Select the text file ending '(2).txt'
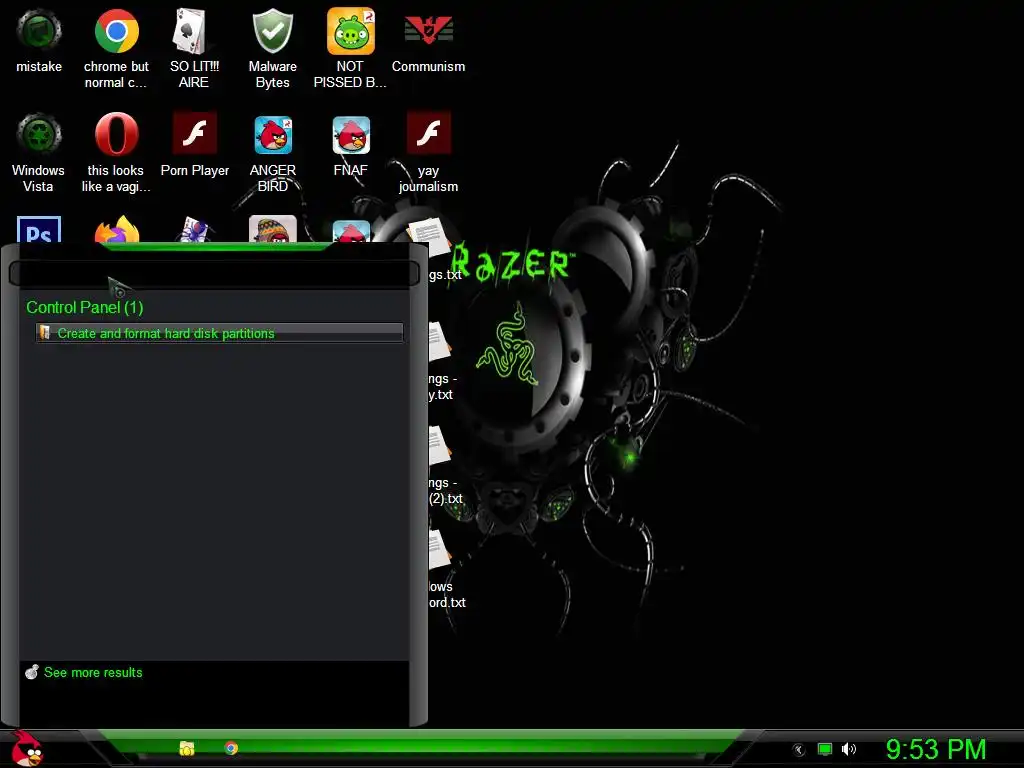1024x768 pixels. point(445,464)
